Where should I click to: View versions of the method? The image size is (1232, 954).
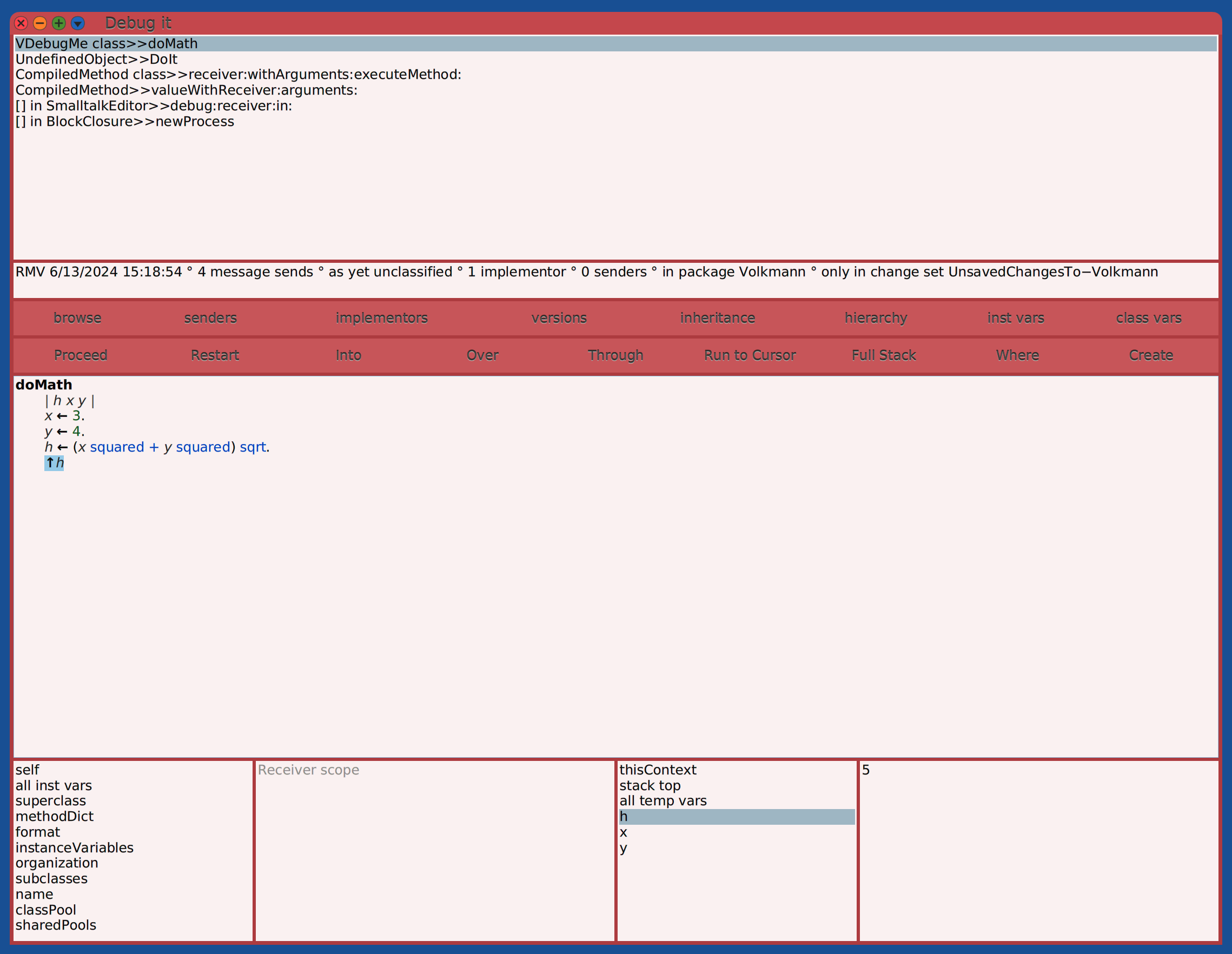click(x=558, y=317)
